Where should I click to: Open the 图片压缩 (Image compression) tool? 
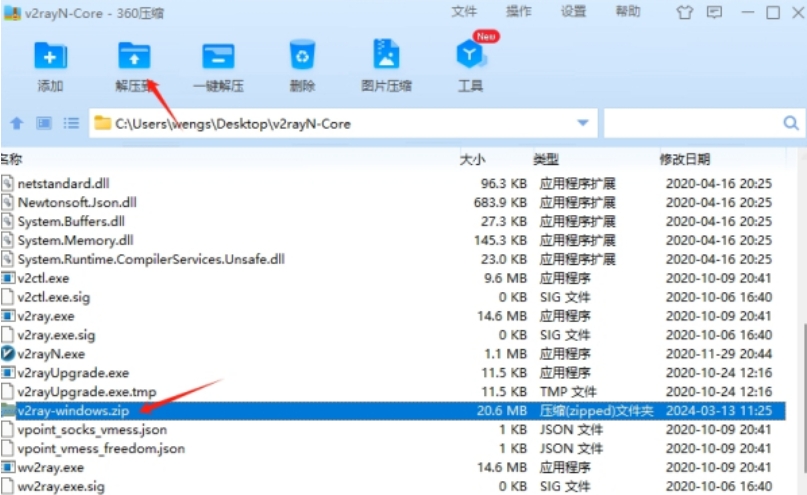click(386, 56)
